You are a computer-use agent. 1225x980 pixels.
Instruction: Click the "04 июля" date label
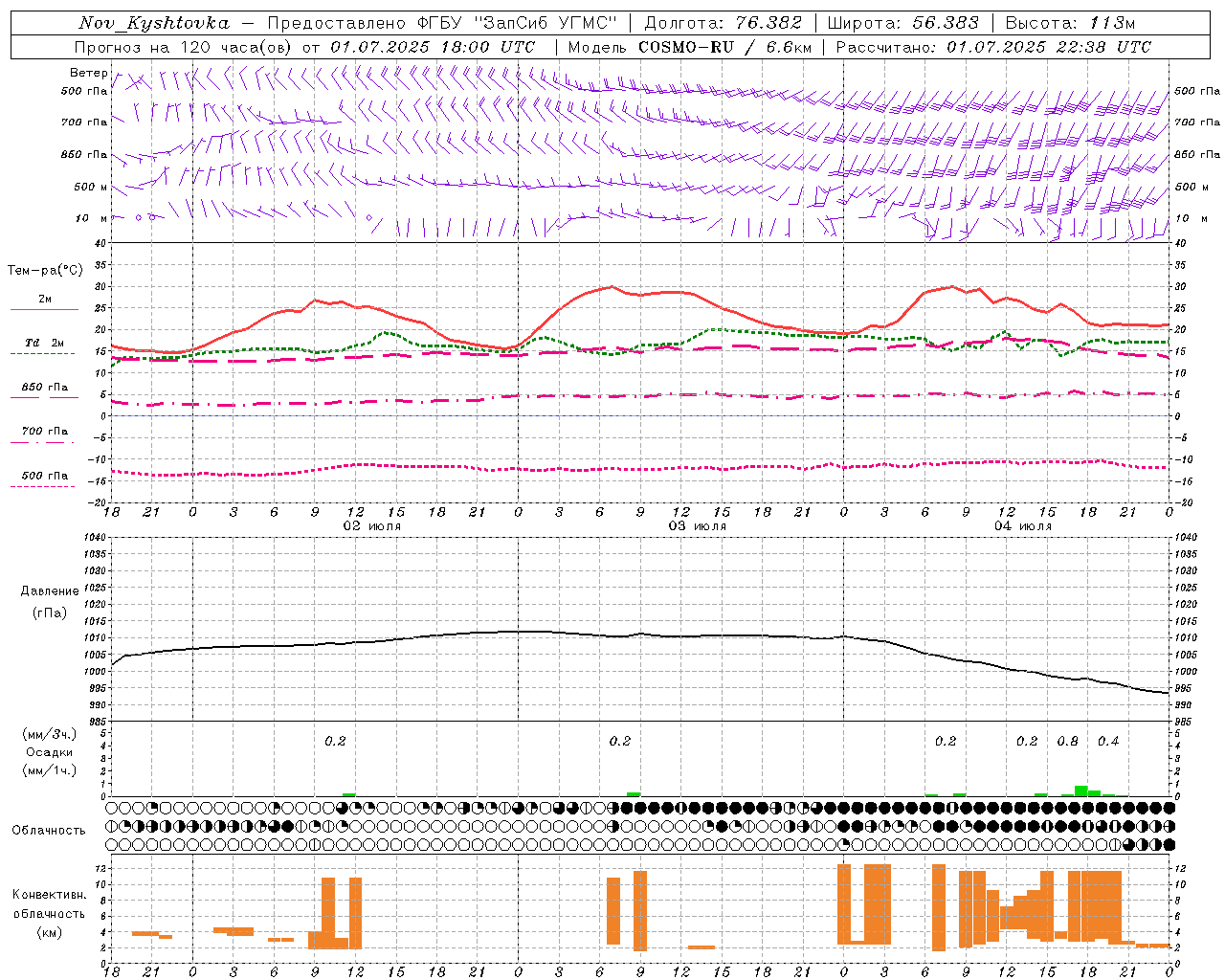click(1023, 526)
